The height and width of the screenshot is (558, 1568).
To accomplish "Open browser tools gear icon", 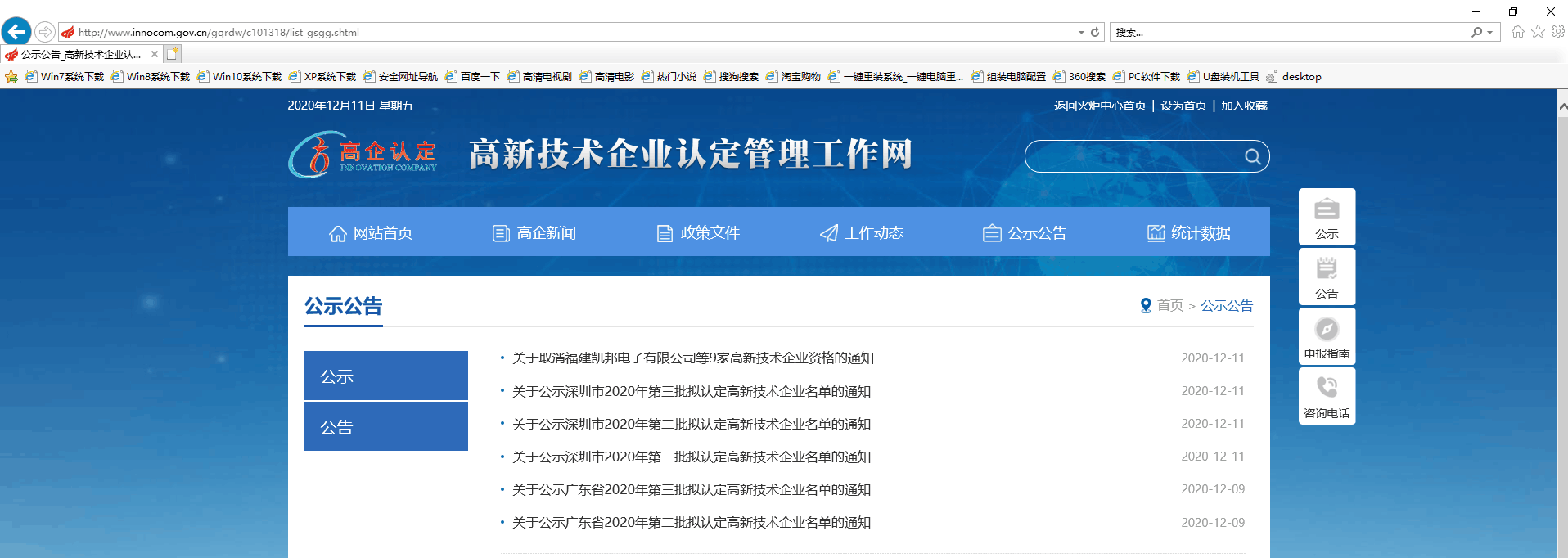I will click(1558, 31).
